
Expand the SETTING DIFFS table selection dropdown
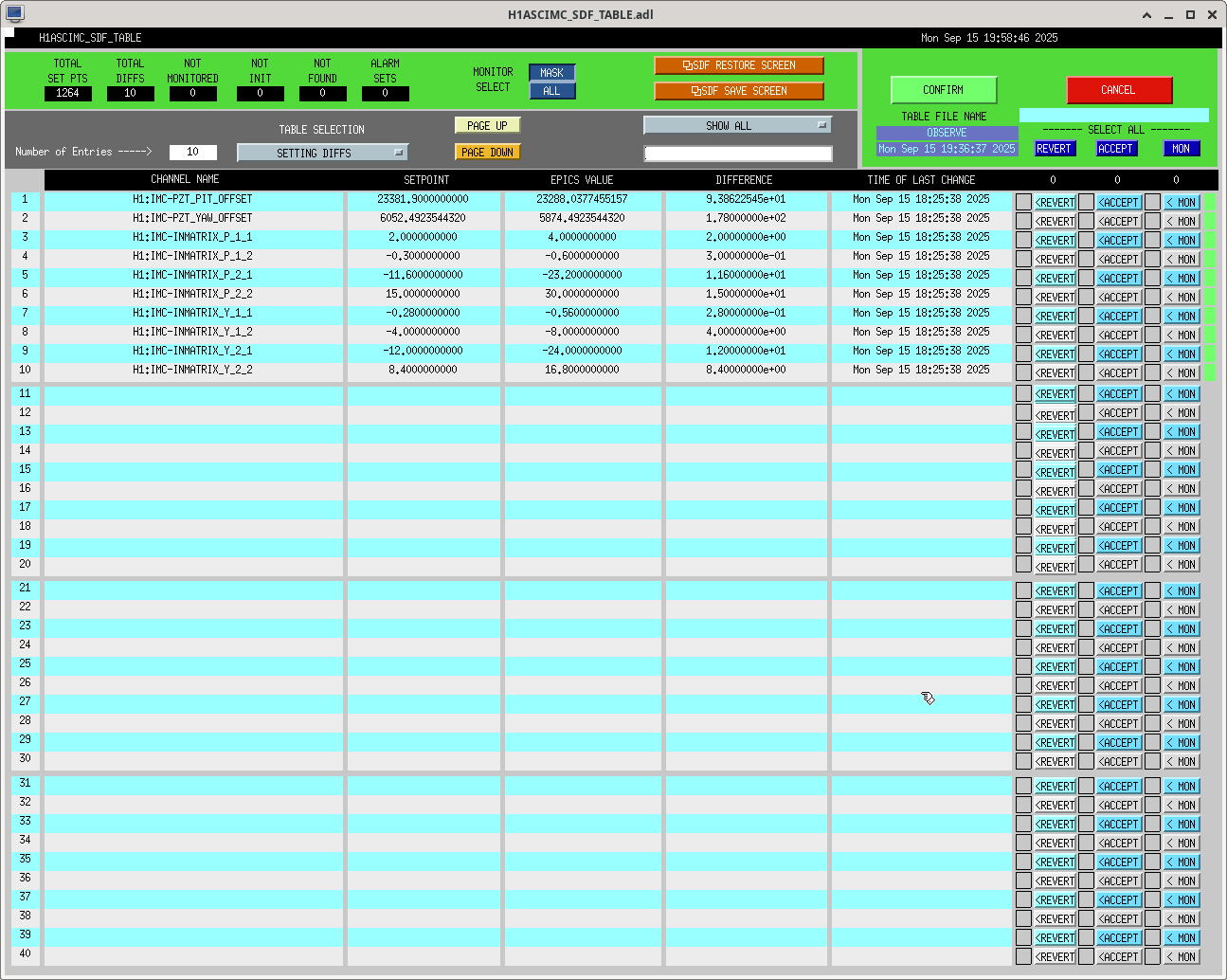click(322, 153)
